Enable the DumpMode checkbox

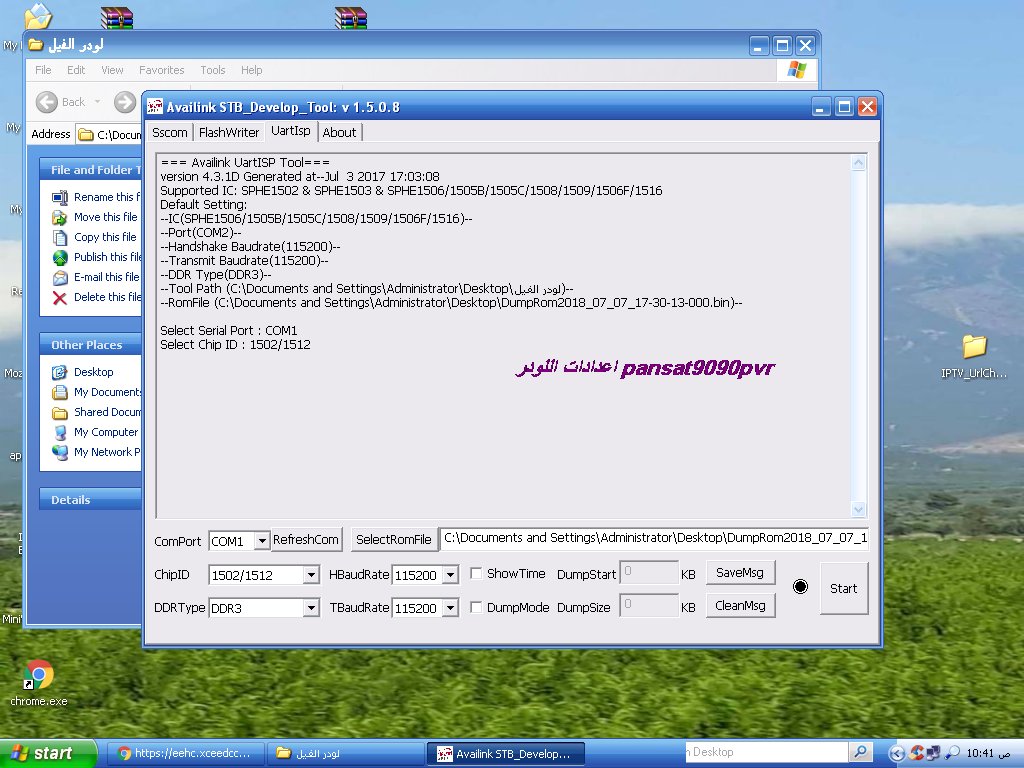[x=477, y=607]
